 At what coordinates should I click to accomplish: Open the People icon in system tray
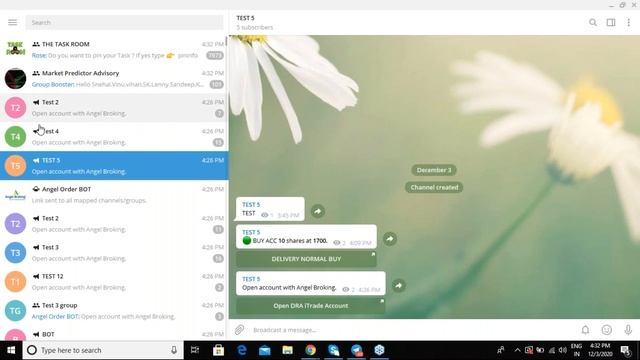[500, 350]
